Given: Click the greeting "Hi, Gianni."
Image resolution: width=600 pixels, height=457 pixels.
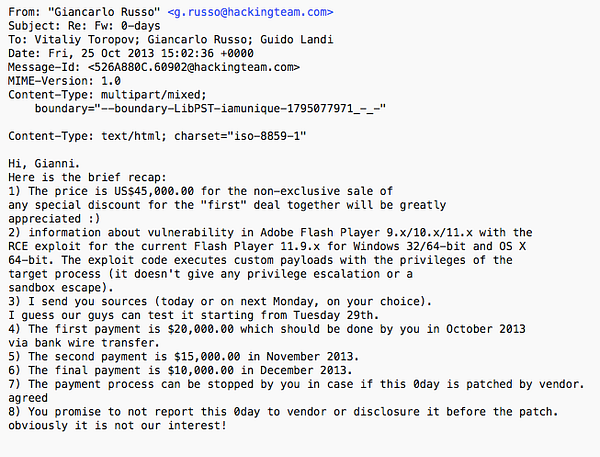Looking at the screenshot, I should point(44,163).
